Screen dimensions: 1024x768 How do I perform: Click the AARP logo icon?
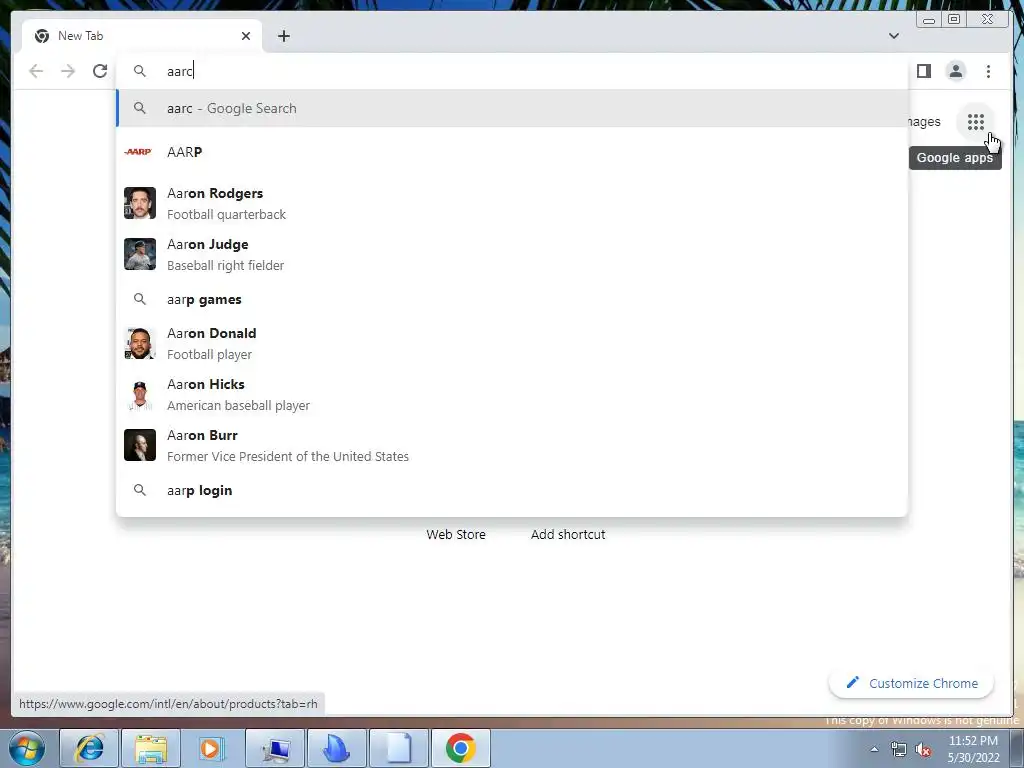[138, 152]
